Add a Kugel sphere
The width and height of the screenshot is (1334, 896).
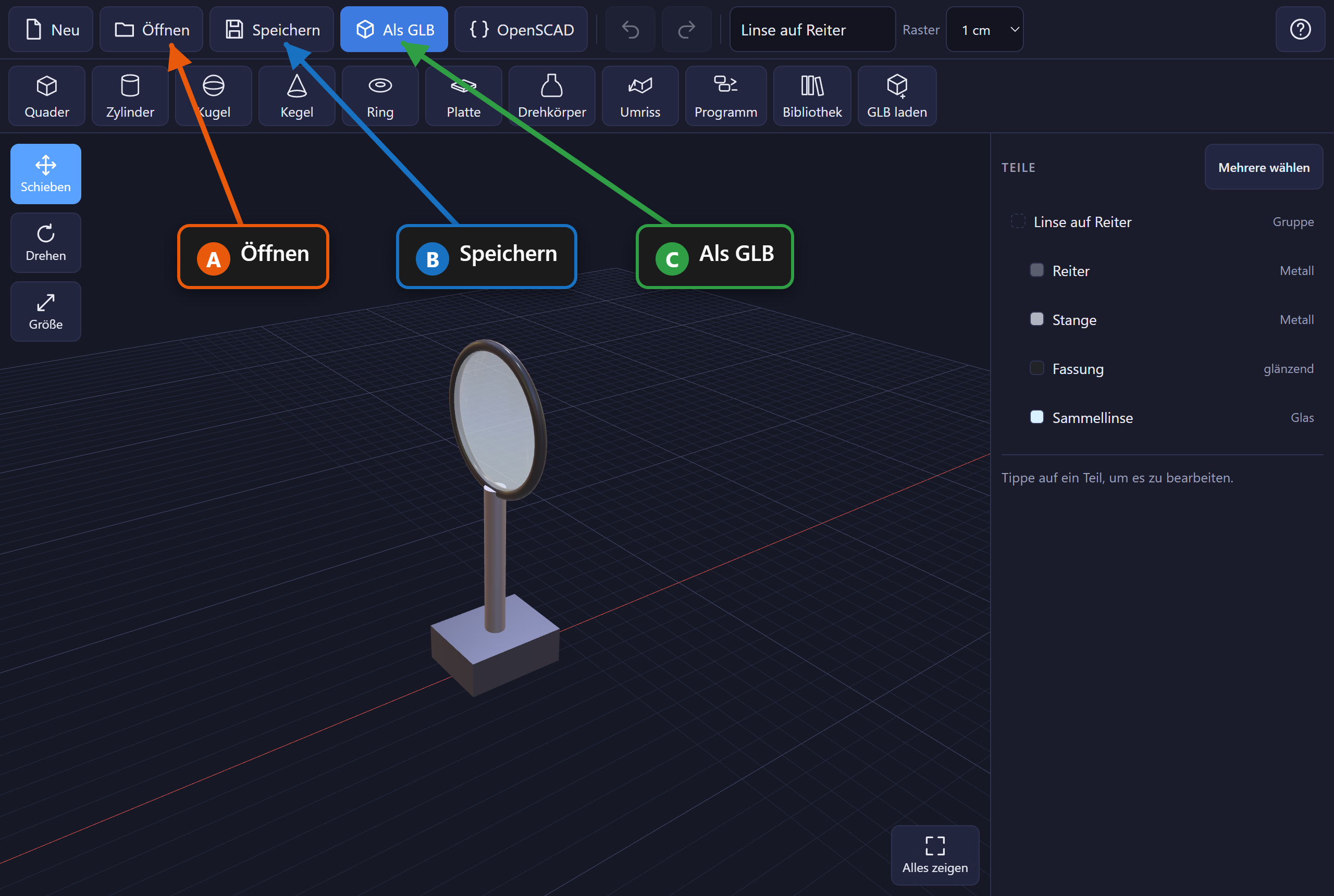click(214, 96)
